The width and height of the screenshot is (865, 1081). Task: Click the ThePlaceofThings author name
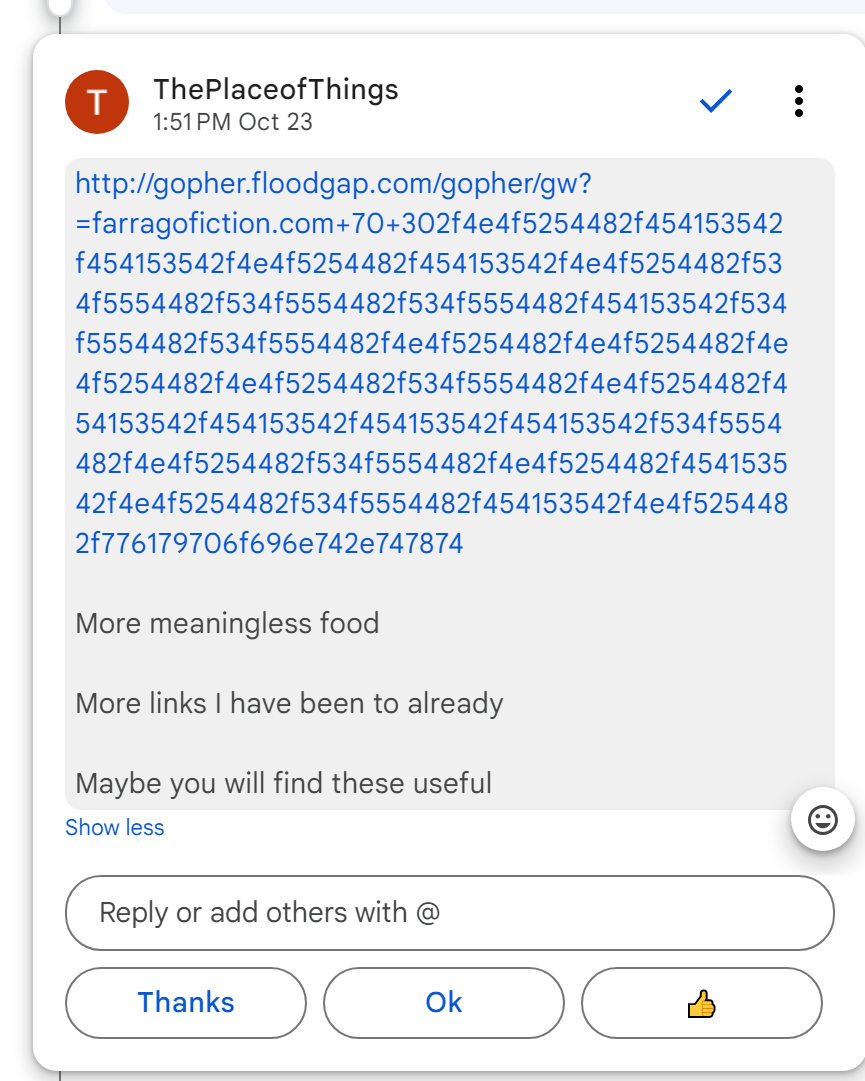(x=276, y=89)
